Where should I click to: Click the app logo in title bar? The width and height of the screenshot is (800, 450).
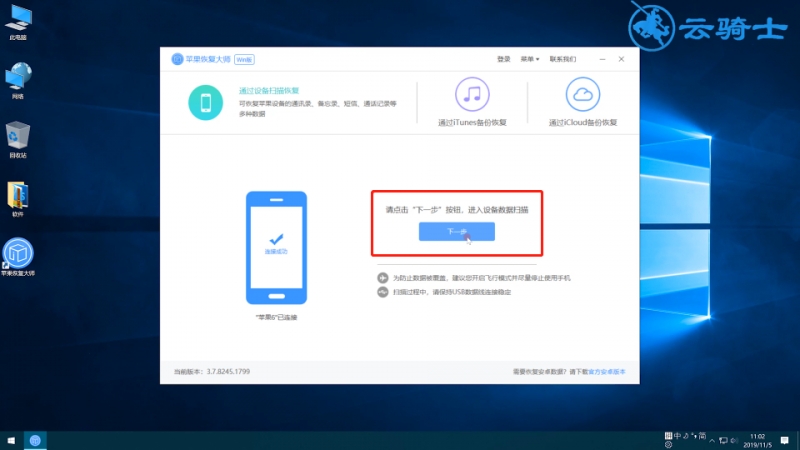177,59
